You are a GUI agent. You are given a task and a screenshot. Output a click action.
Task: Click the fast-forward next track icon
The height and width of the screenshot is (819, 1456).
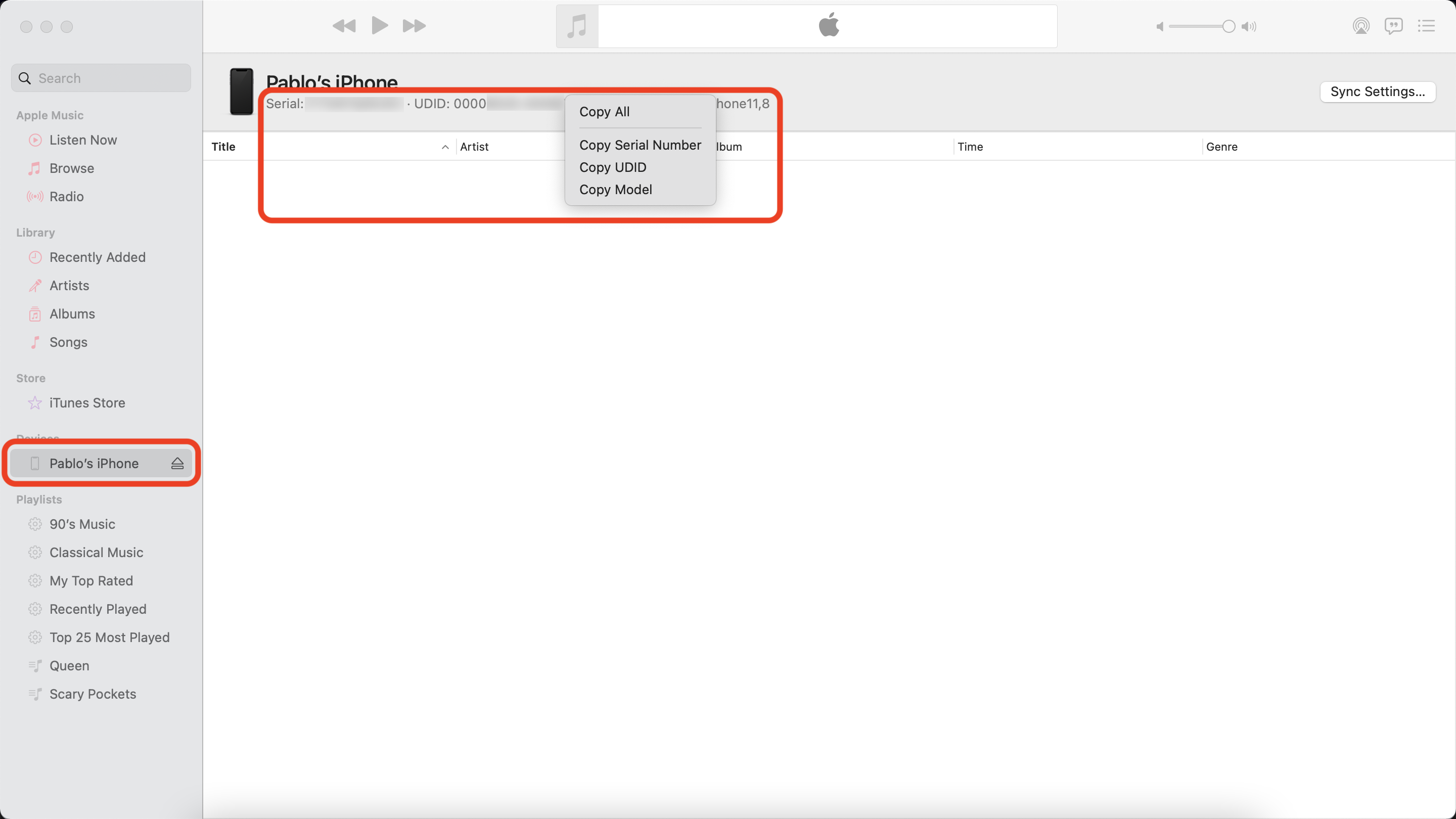pyautogui.click(x=414, y=26)
